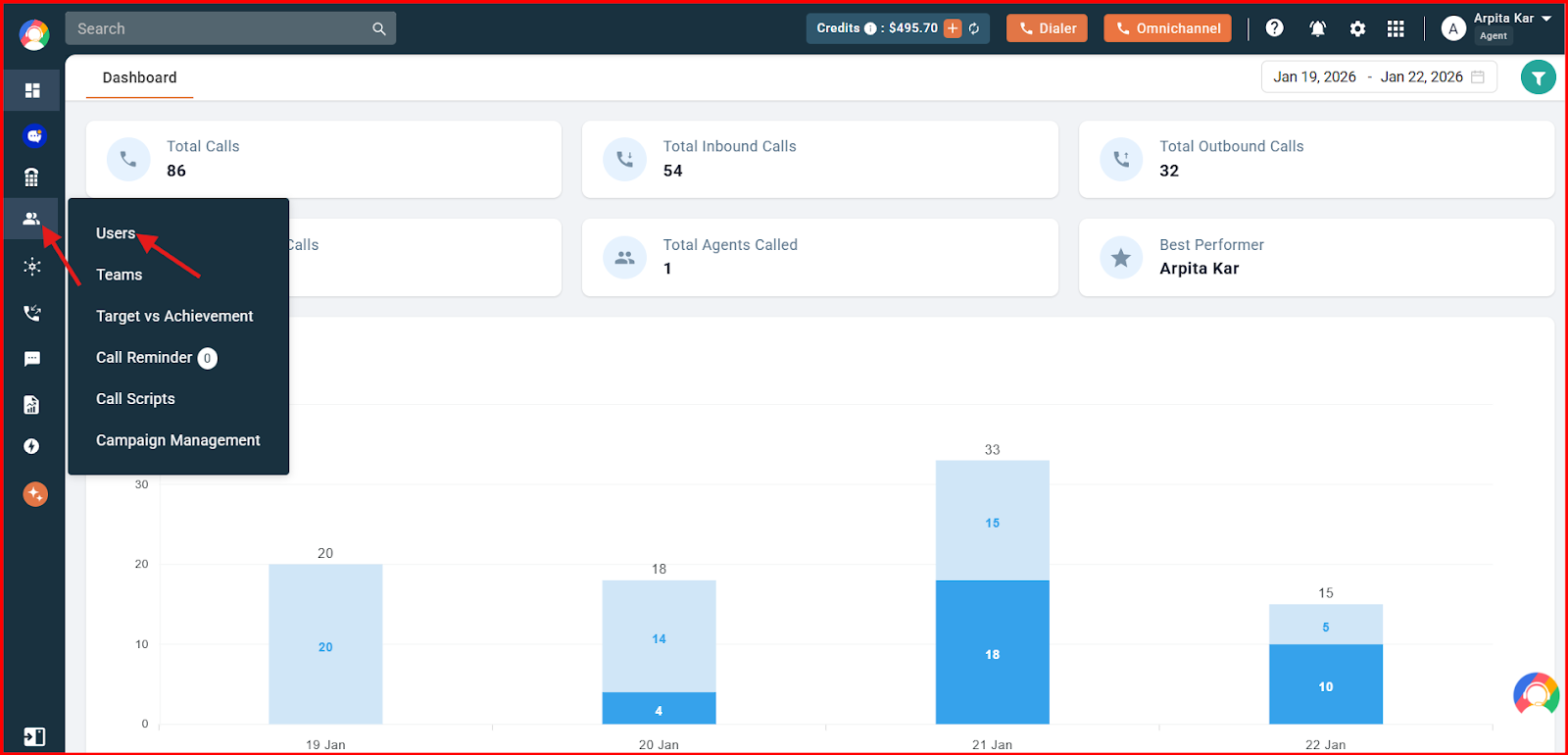Click the Agent role badge
This screenshot has height=755, width=1568.
[1494, 36]
